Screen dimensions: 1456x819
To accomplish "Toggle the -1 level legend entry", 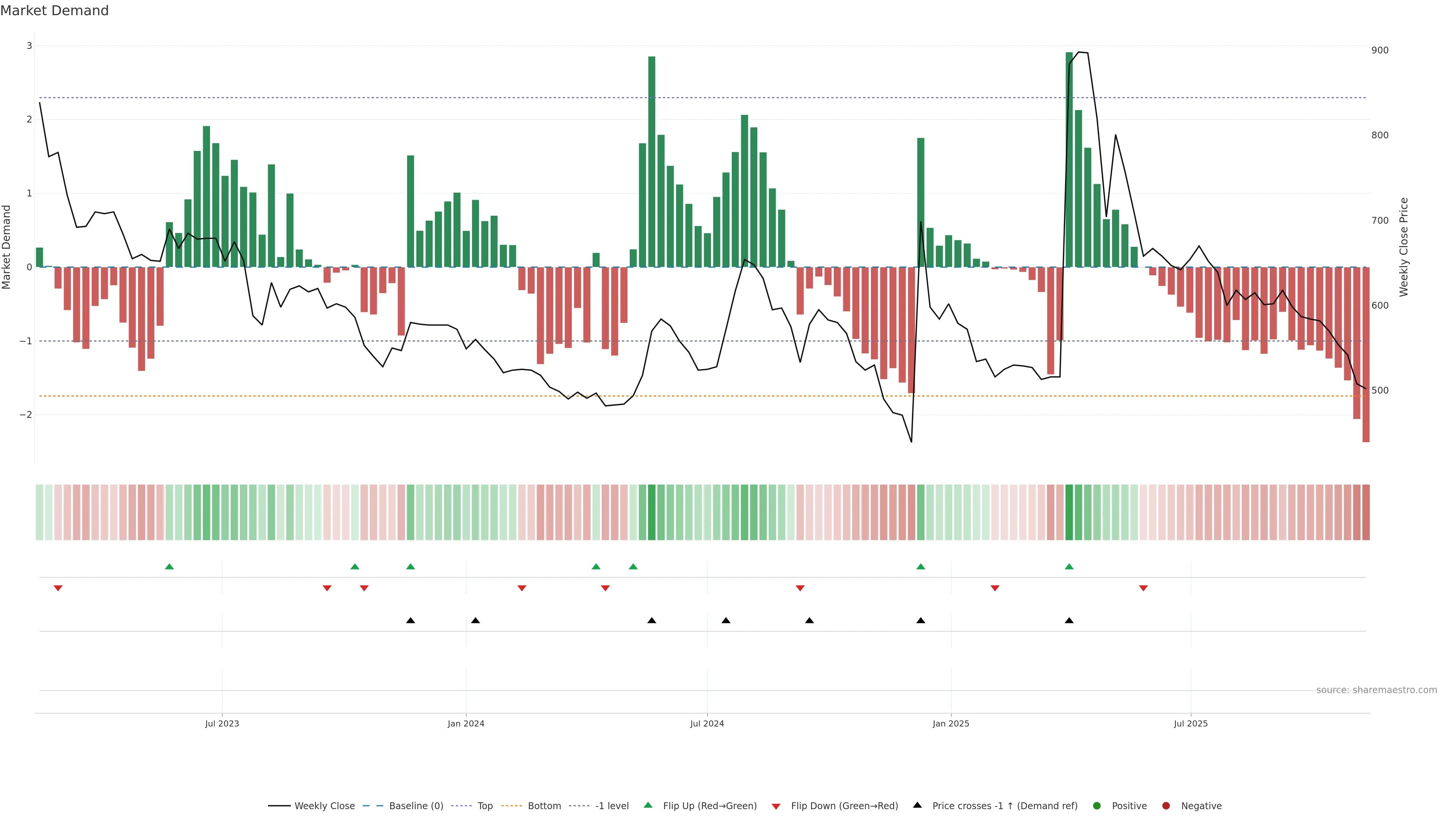I will pyautogui.click(x=612, y=806).
